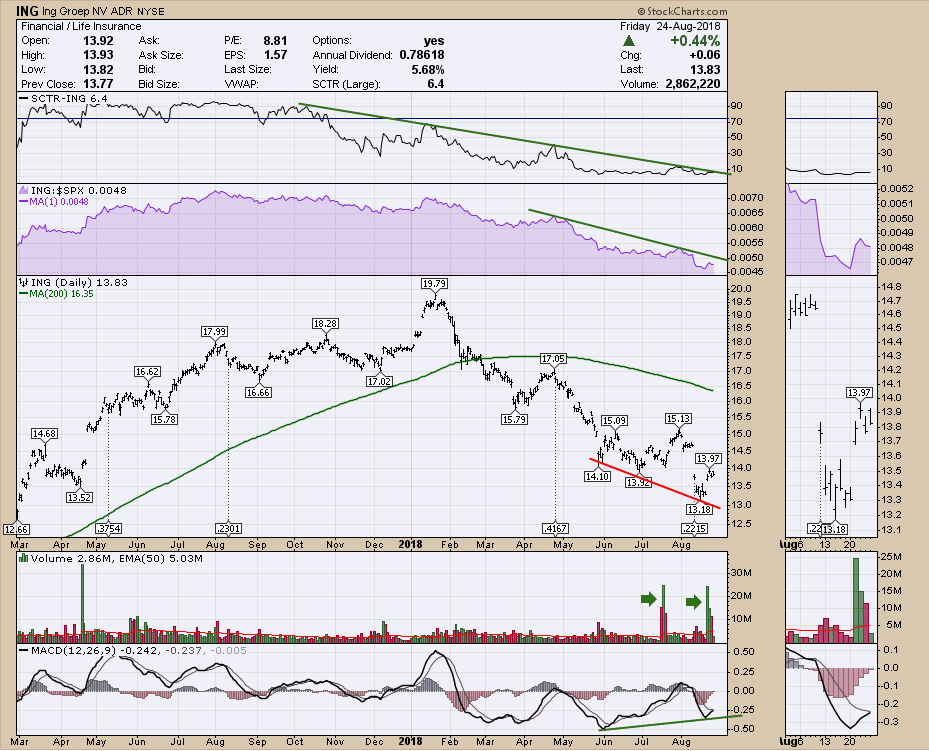Click the 15.78 low price label
The height and width of the screenshot is (751, 929).
[164, 419]
